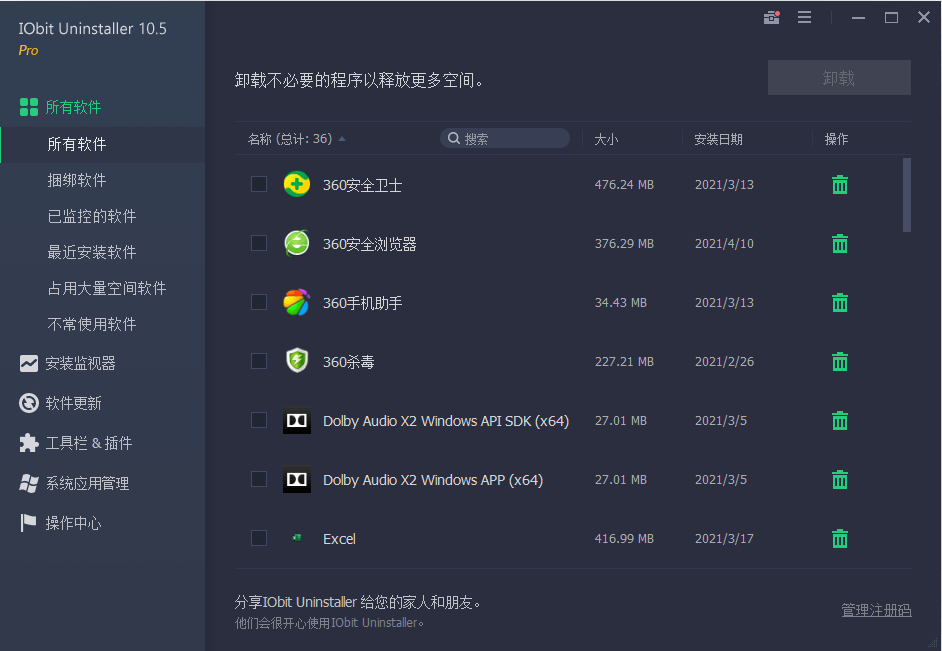The width and height of the screenshot is (942, 651).
Task: Open 工具栏 & 插件 section icon
Action: point(28,443)
